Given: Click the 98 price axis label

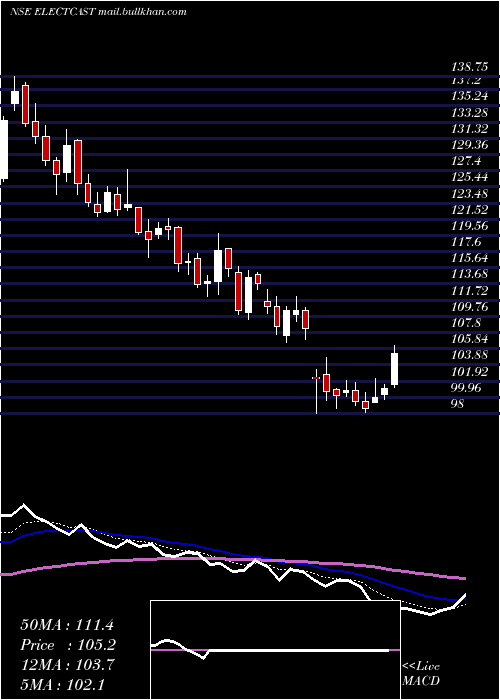Looking at the screenshot, I should coord(458,404).
